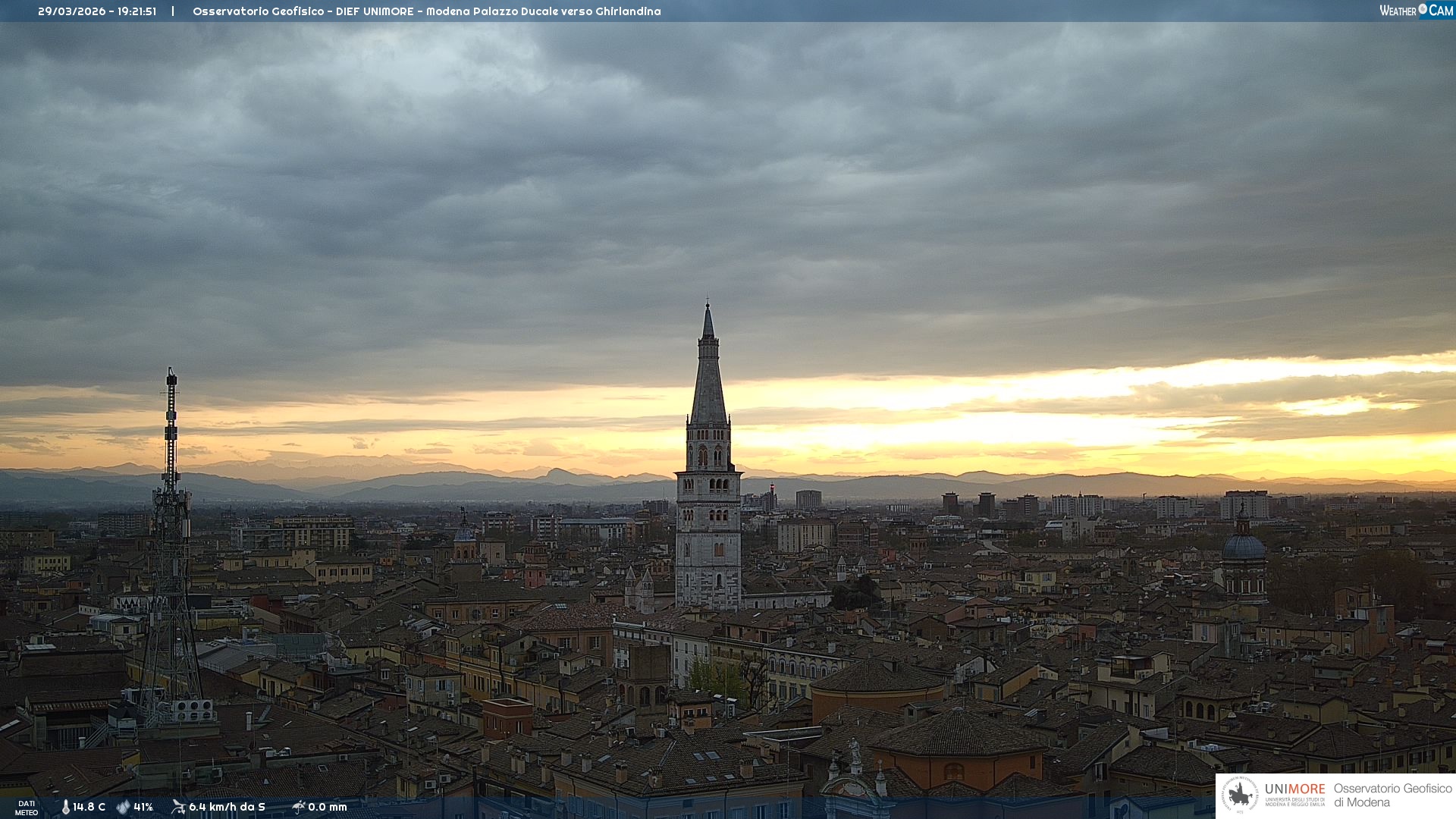Click the blue church dome in the image
This screenshot has width=1456, height=819.
[x=1244, y=548]
